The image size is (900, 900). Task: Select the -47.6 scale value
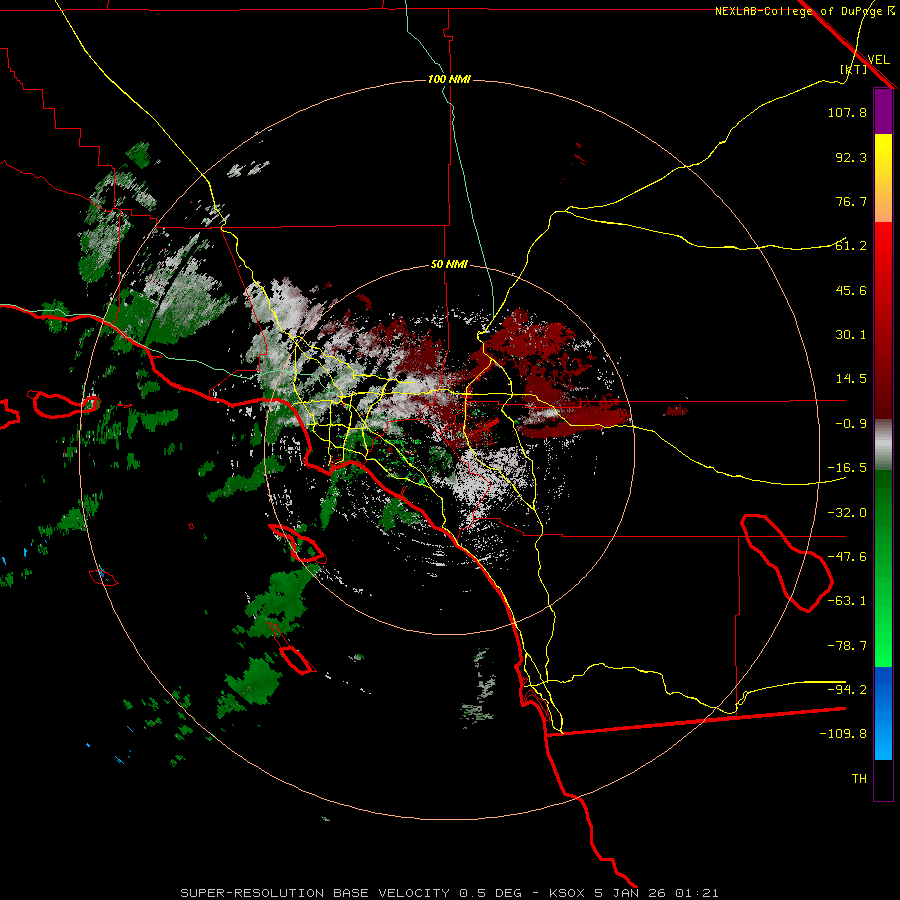(847, 557)
